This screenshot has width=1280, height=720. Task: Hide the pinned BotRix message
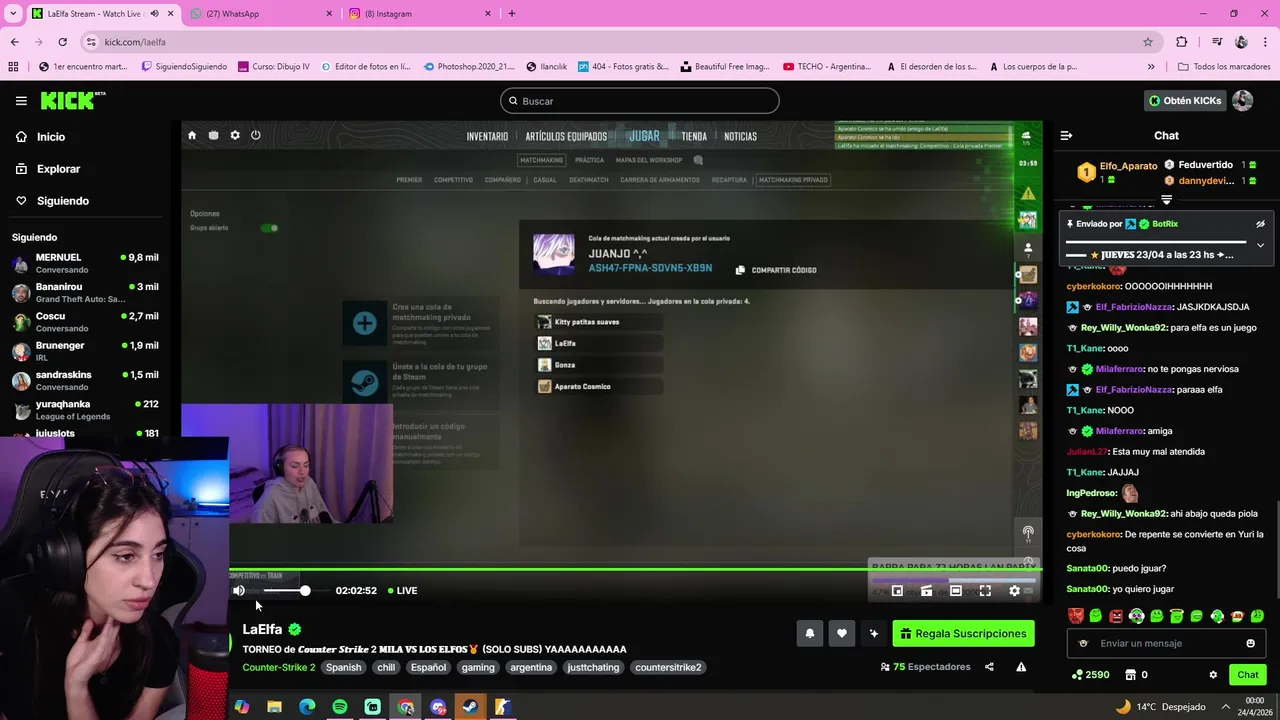click(1260, 224)
